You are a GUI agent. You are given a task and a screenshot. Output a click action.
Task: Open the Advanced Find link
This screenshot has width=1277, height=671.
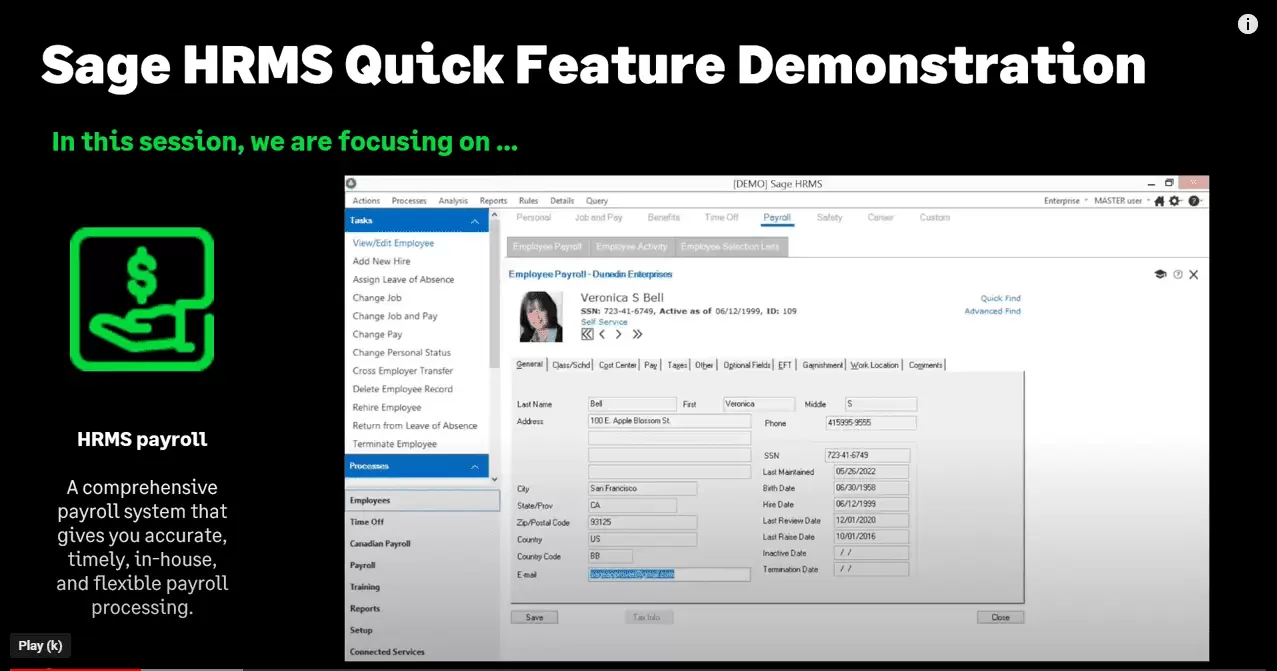point(992,311)
